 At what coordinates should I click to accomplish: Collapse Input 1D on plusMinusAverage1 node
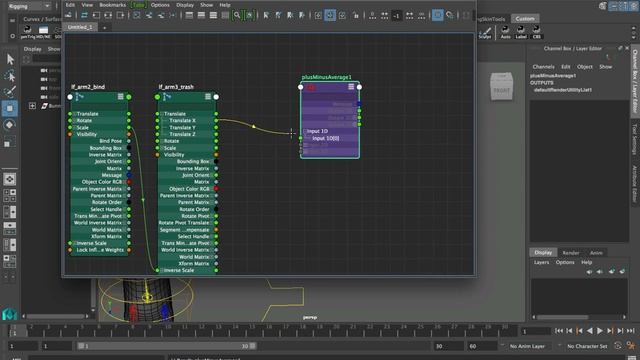point(305,131)
